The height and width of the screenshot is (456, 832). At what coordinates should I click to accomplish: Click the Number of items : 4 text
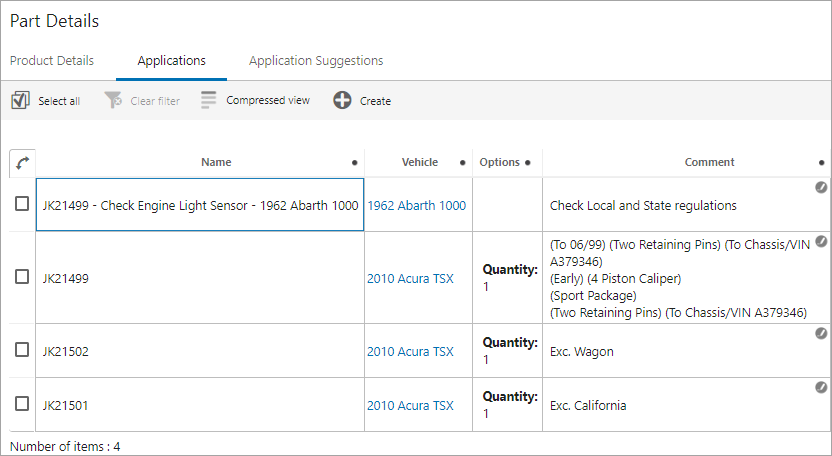(x=65, y=446)
